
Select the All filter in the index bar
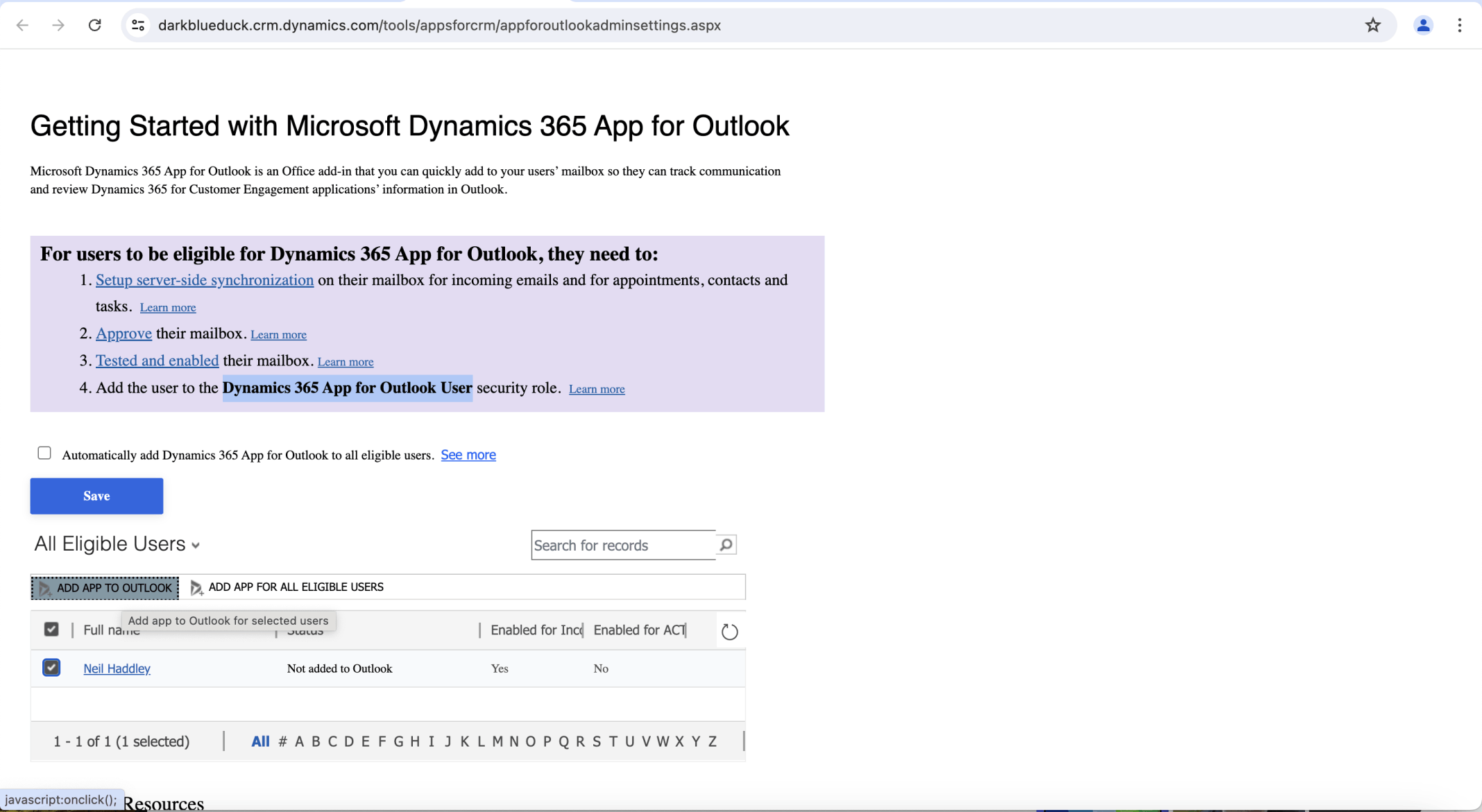tap(260, 741)
